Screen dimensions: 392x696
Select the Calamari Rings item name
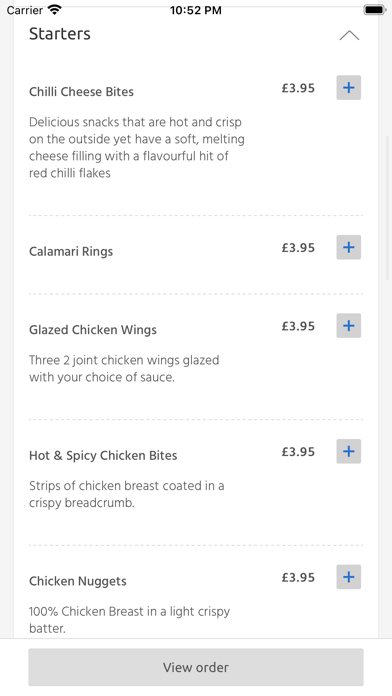pyautogui.click(x=71, y=251)
